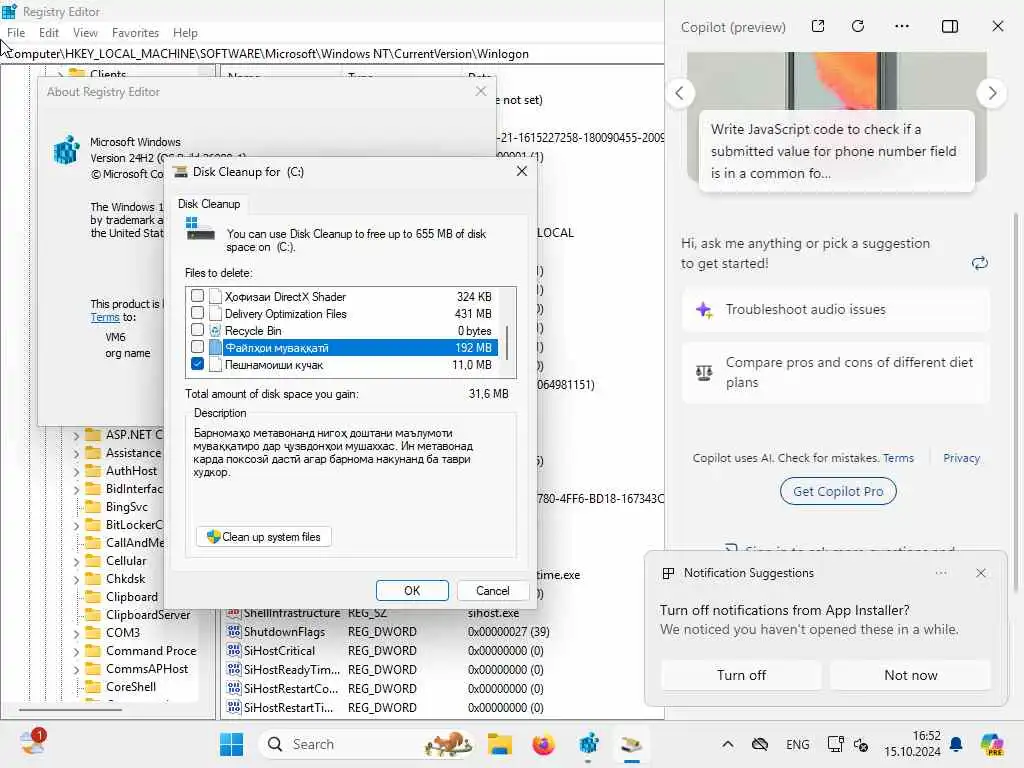1024x768 pixels.
Task: Open Windows Start menu
Action: (x=231, y=744)
